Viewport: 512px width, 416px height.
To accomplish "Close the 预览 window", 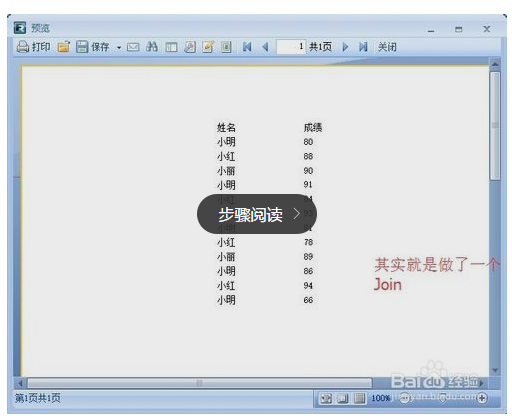I will [x=487, y=29].
